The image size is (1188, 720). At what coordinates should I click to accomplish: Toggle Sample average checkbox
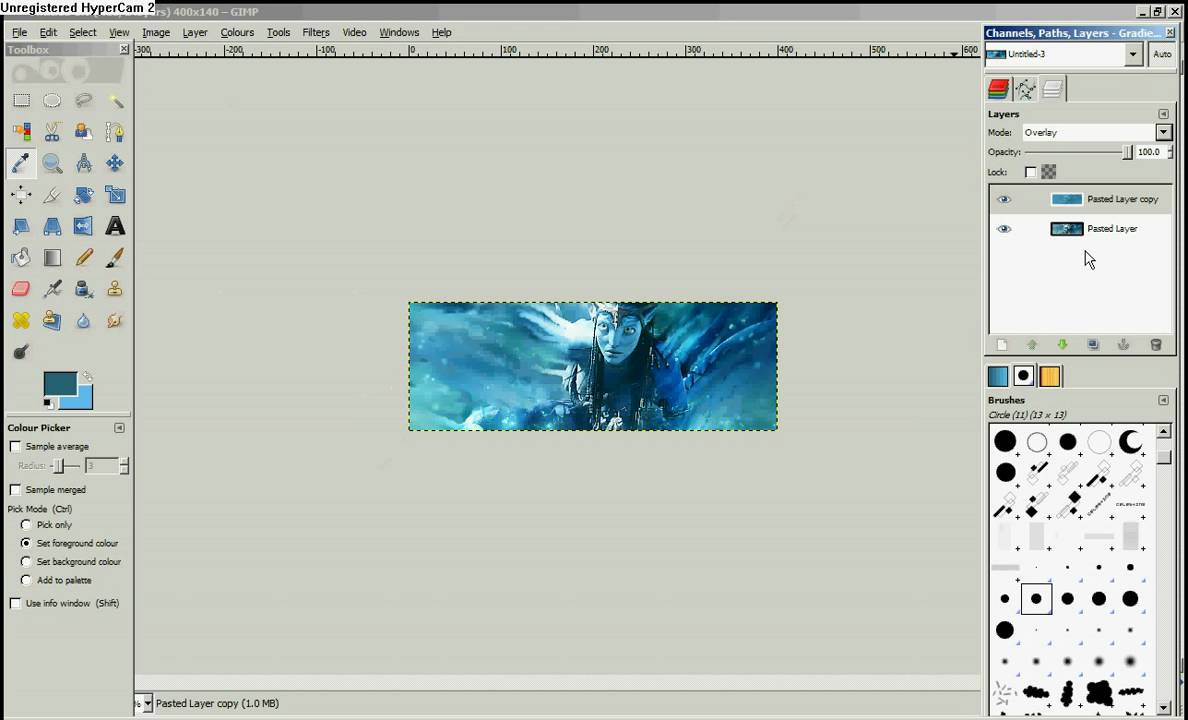(x=15, y=446)
